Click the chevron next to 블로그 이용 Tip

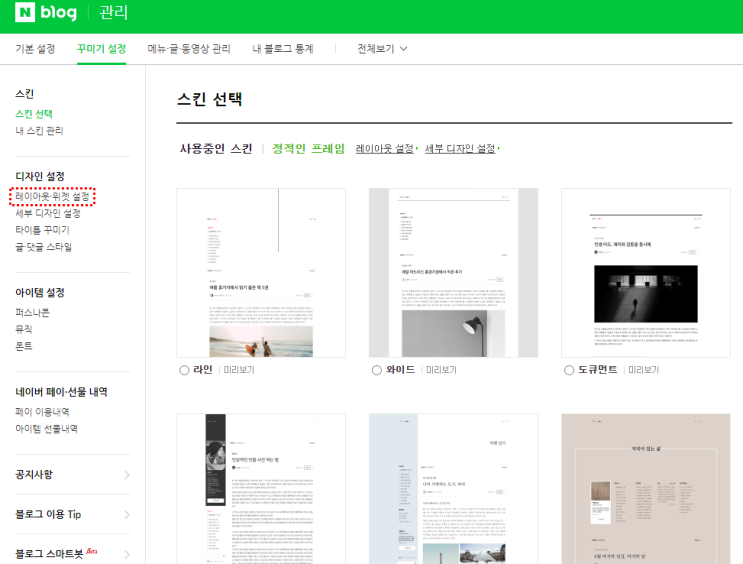(x=127, y=514)
